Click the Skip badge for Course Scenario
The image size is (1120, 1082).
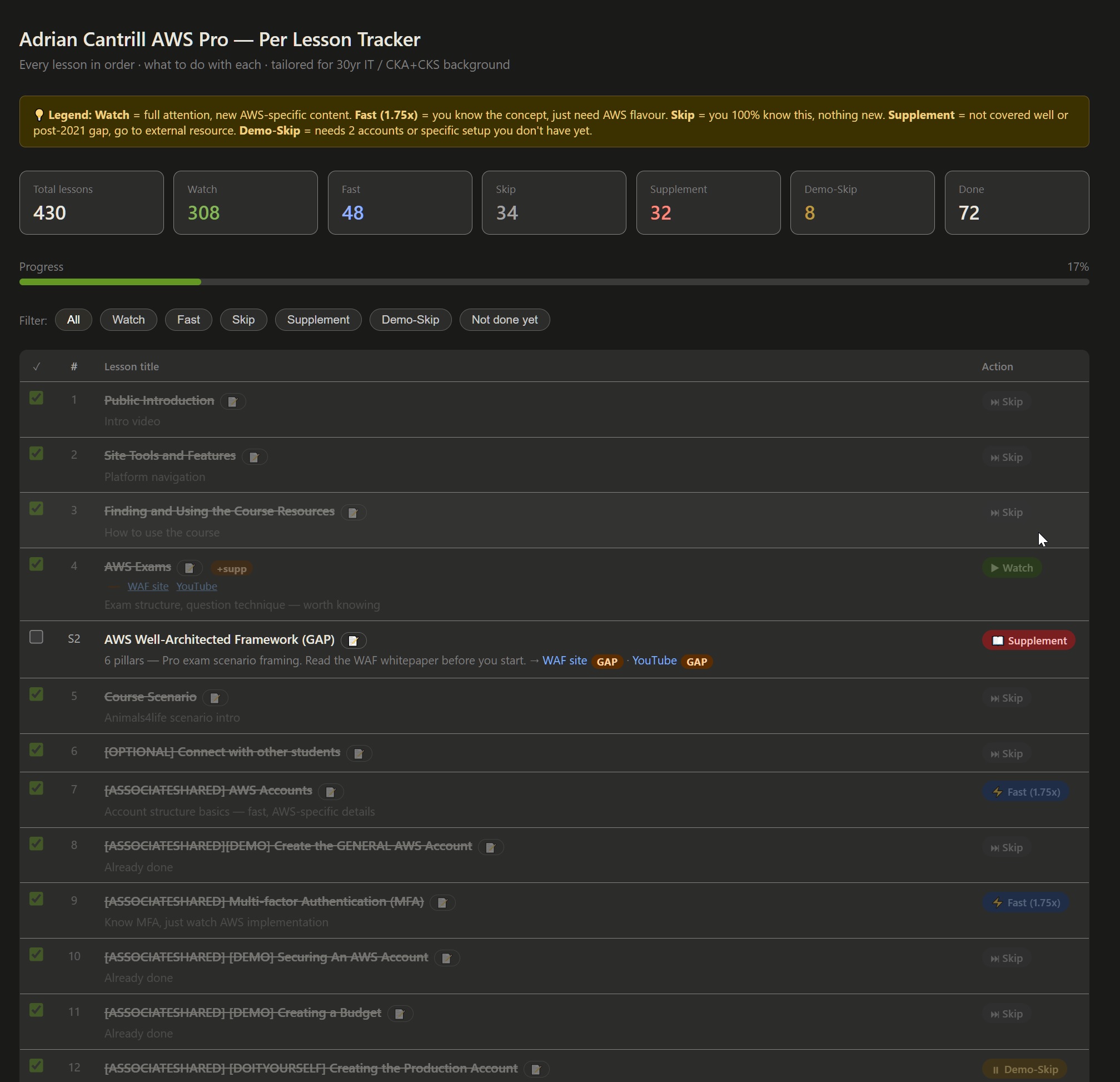pos(1007,698)
